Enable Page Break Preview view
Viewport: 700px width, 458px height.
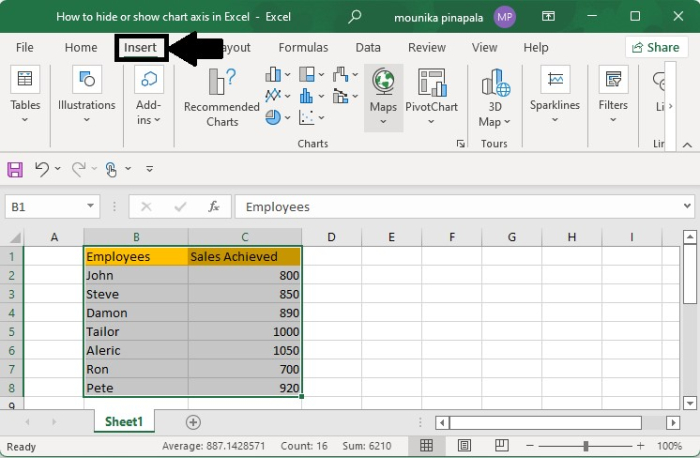[x=500, y=446]
